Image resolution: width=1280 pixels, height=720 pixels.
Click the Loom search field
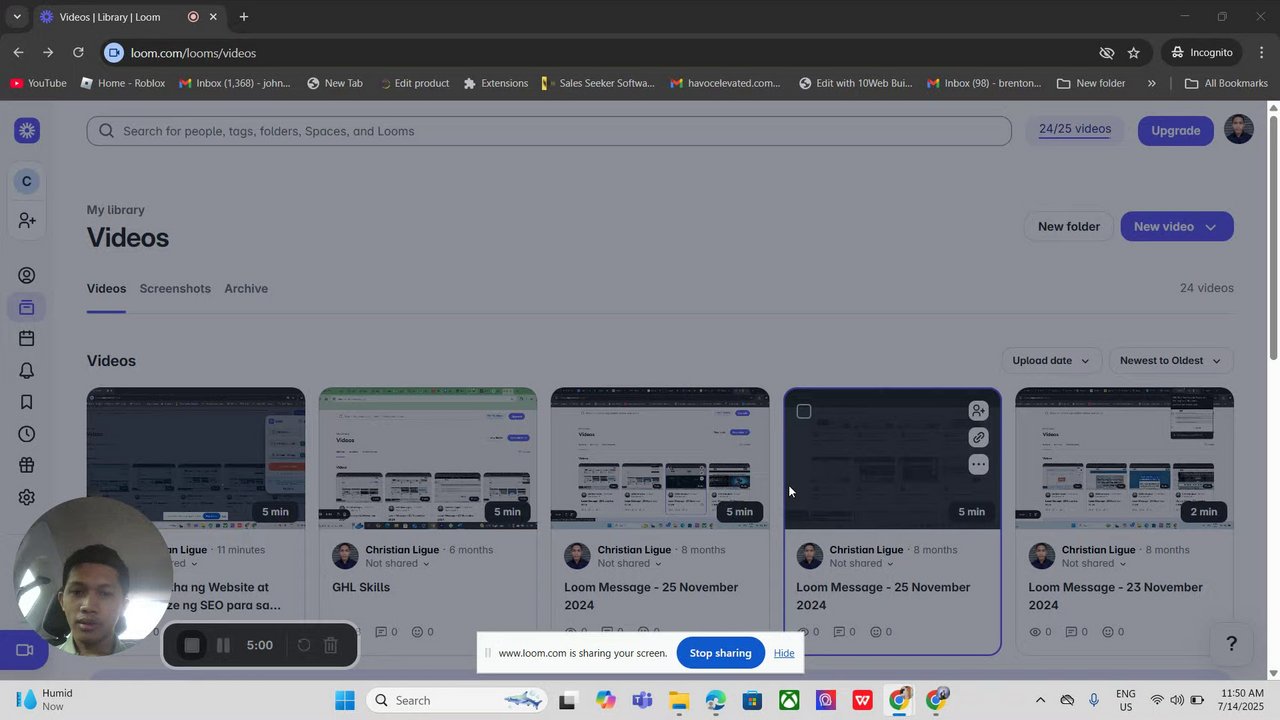click(549, 131)
